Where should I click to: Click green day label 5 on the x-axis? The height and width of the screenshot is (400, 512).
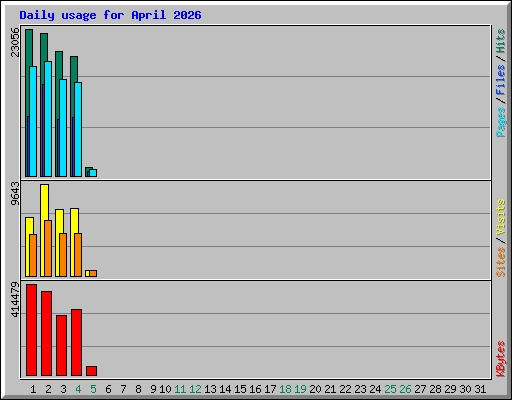(93, 389)
